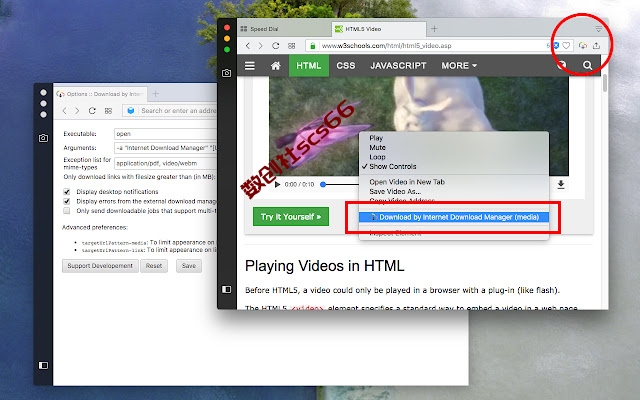Click the video progress slider handle

pos(323,184)
